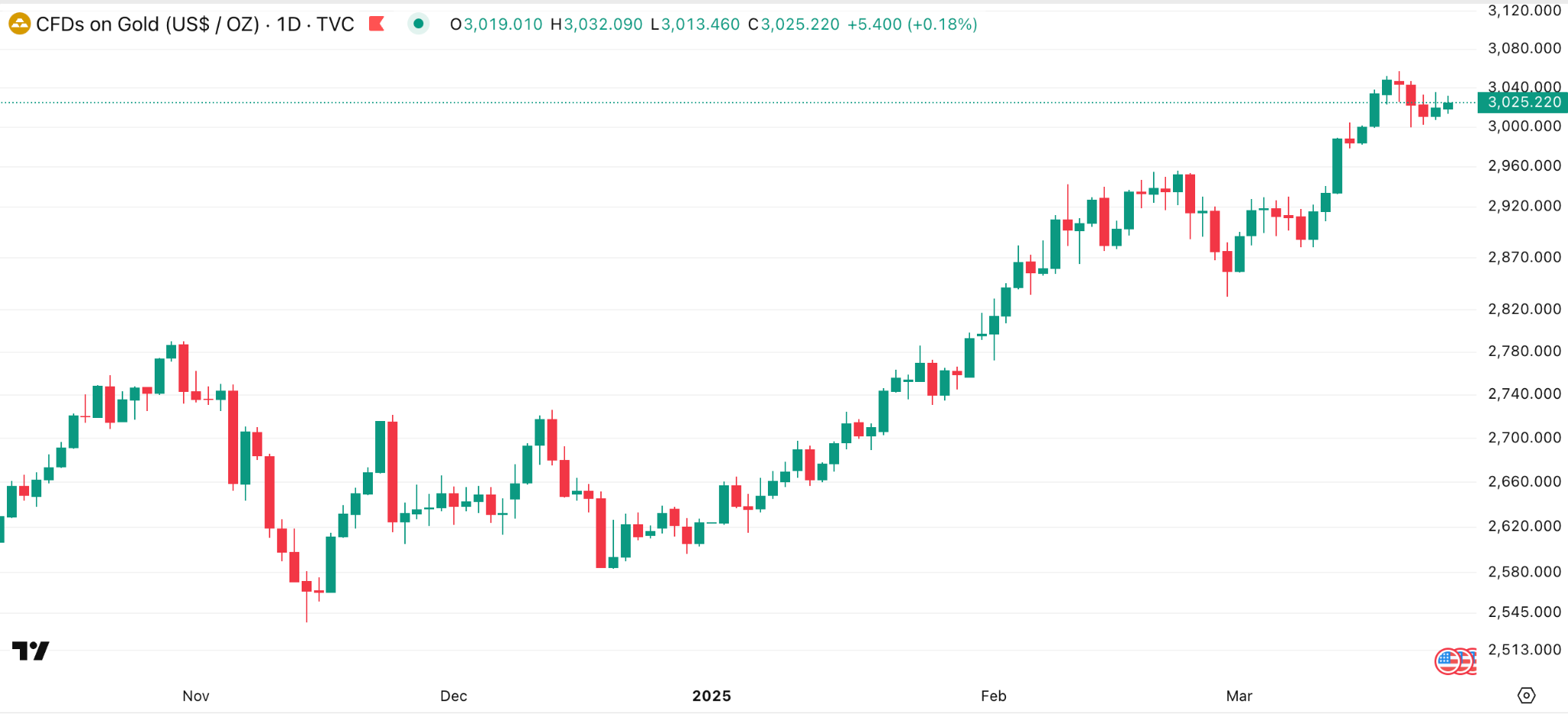Image resolution: width=1568 pixels, height=718 pixels.
Task: Click the percent change value +5.400 (+0.18%)
Action: (912, 24)
